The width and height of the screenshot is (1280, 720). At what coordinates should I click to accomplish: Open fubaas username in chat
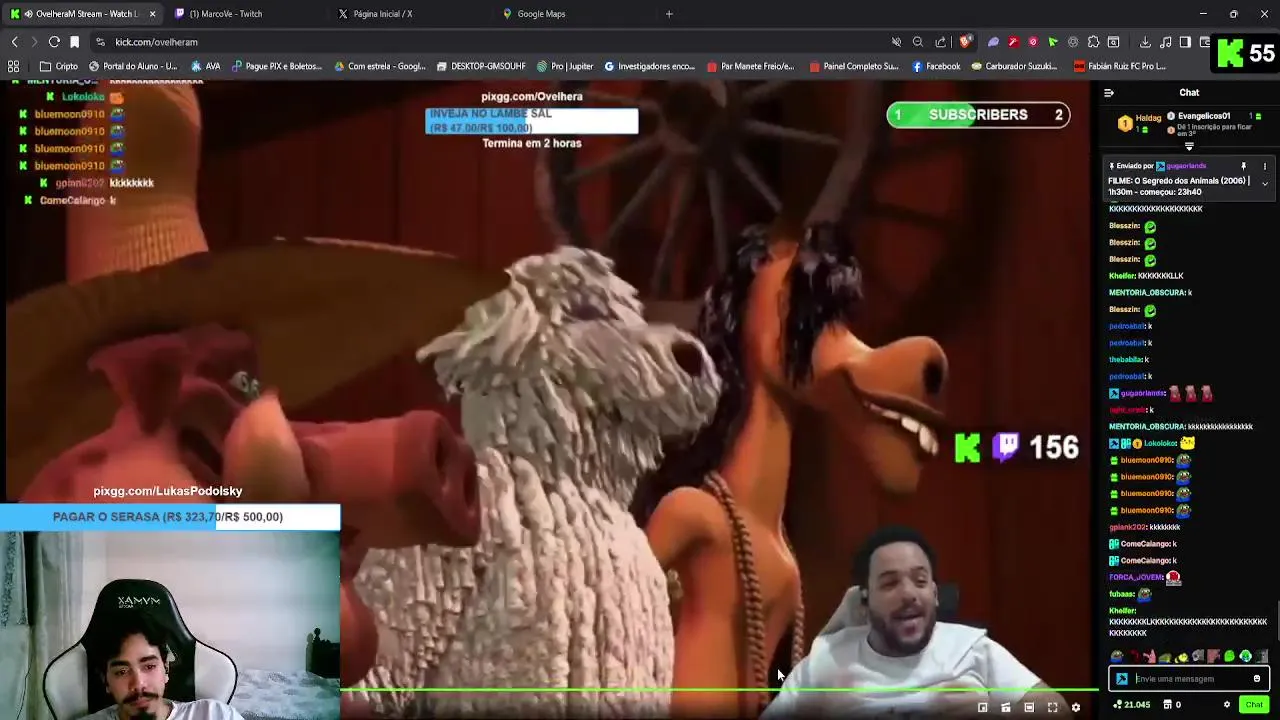[x=1122, y=594]
